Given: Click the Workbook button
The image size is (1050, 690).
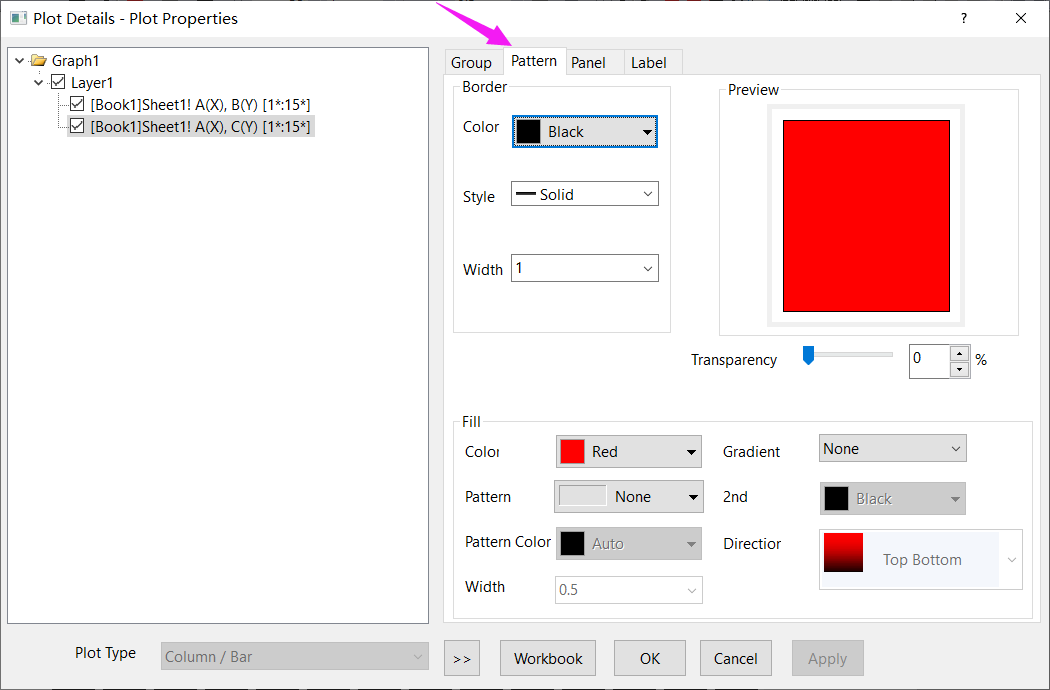Looking at the screenshot, I should 548,659.
